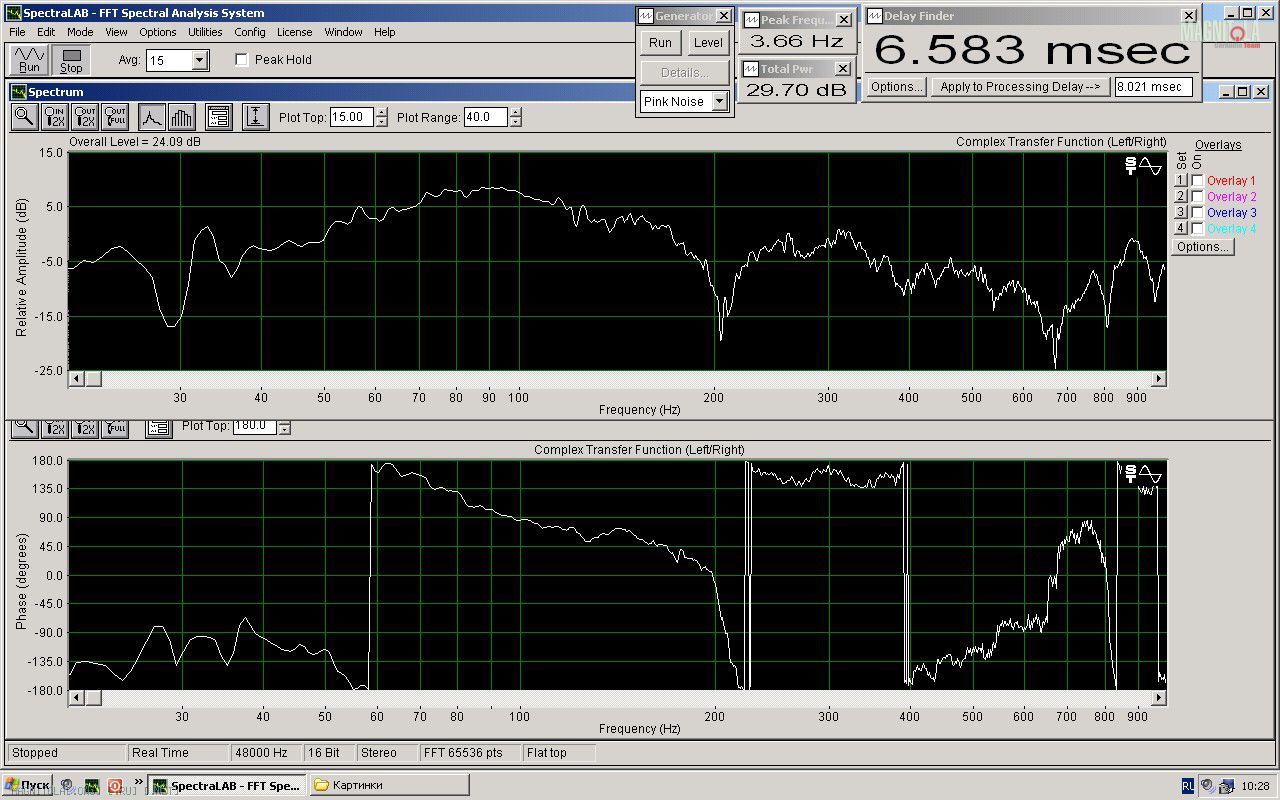
Task: Click the vertical auto-scale amplitude icon
Action: pos(255,117)
